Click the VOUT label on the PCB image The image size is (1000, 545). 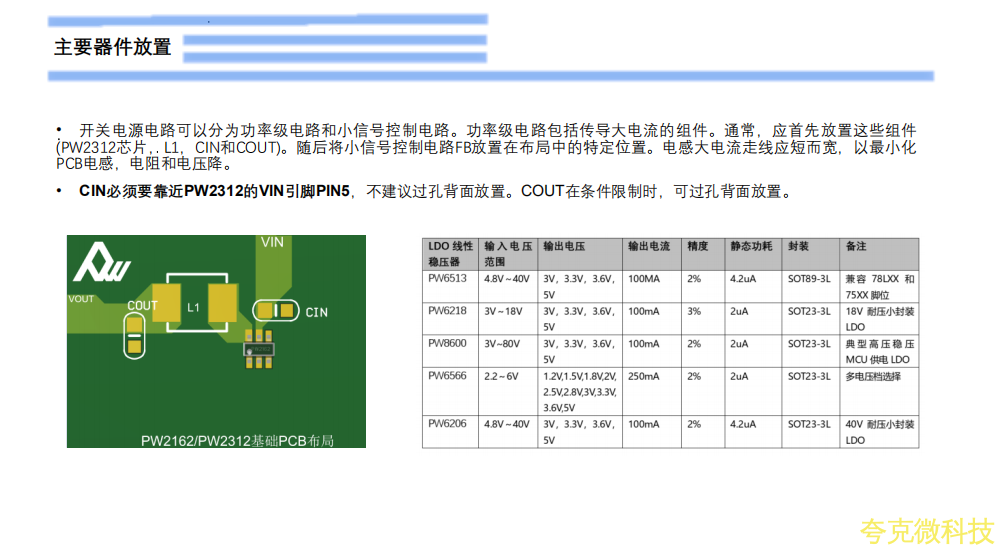81,298
